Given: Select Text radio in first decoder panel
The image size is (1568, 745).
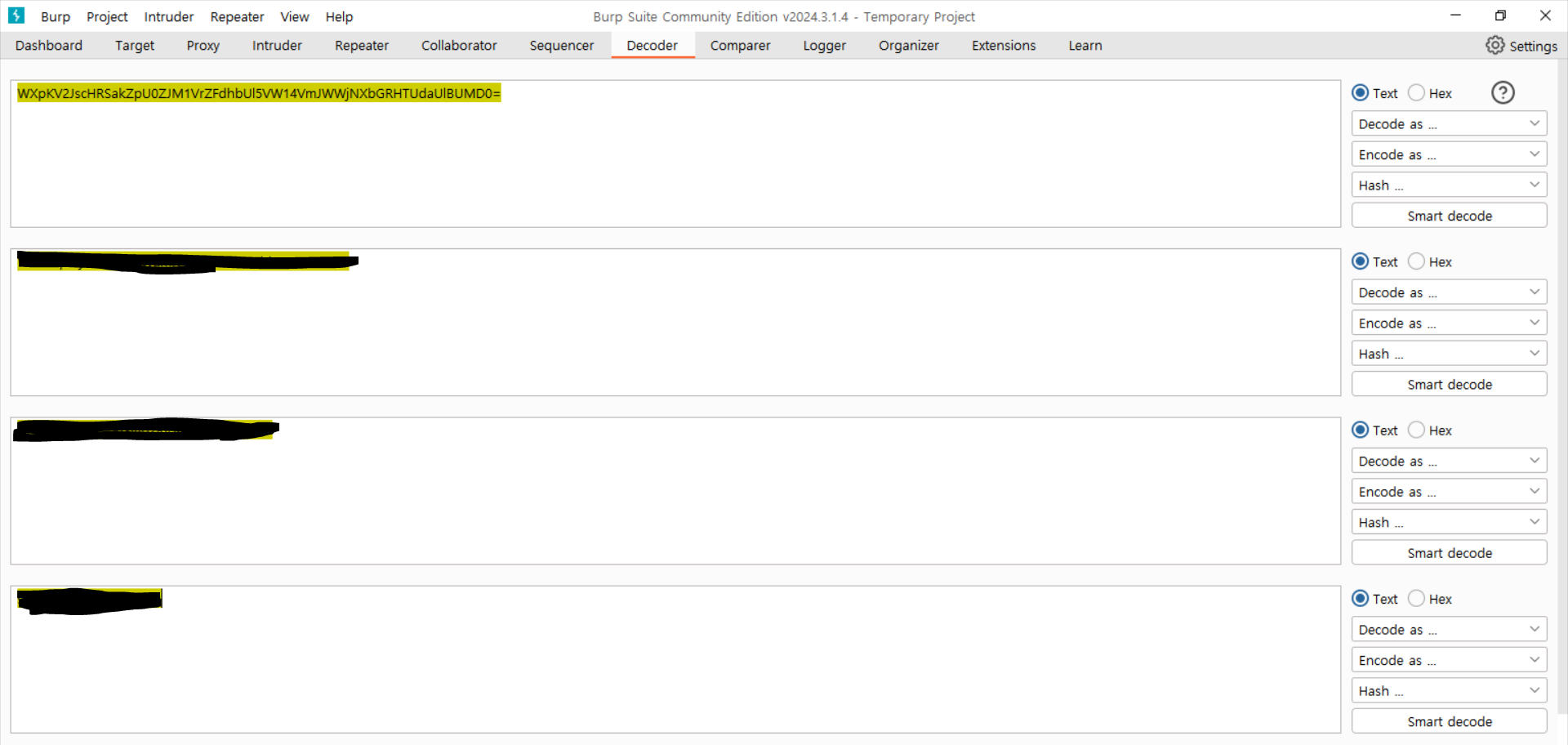Looking at the screenshot, I should 1360,93.
